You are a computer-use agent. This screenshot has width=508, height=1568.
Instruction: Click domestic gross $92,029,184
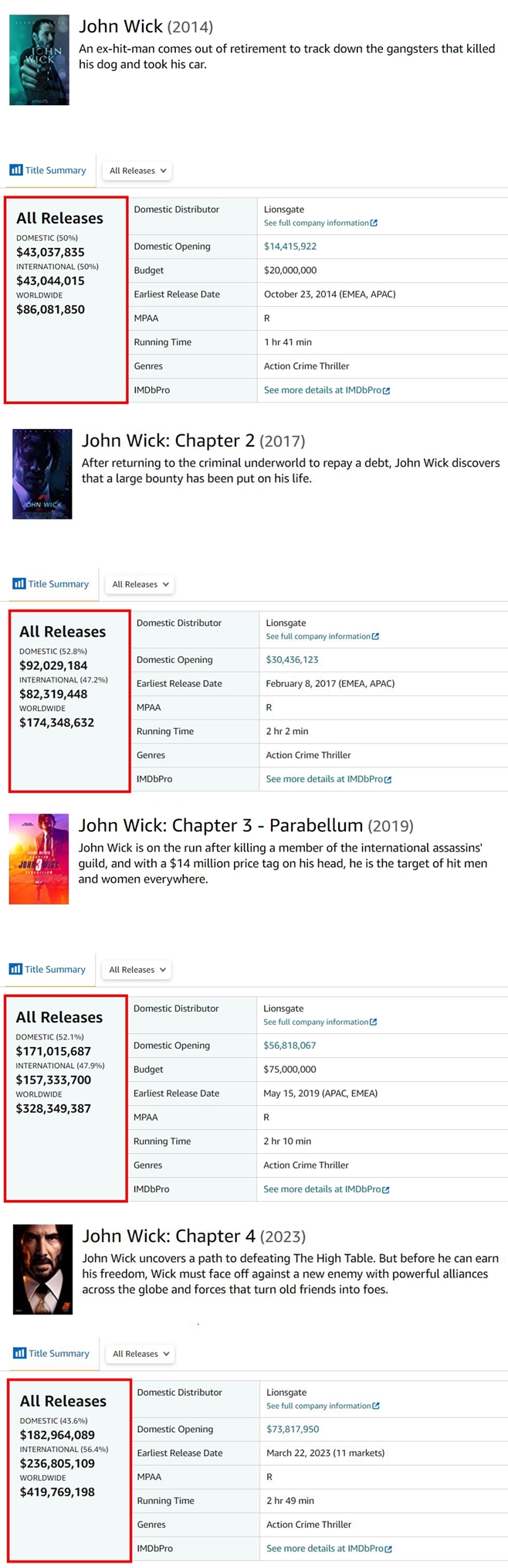[53, 666]
